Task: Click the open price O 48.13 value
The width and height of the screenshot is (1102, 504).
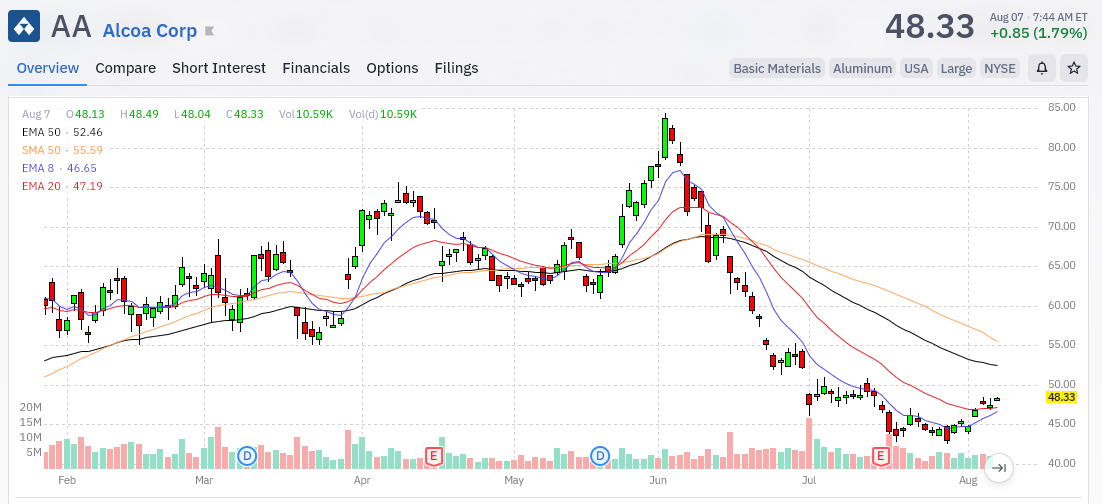Action: coord(85,114)
